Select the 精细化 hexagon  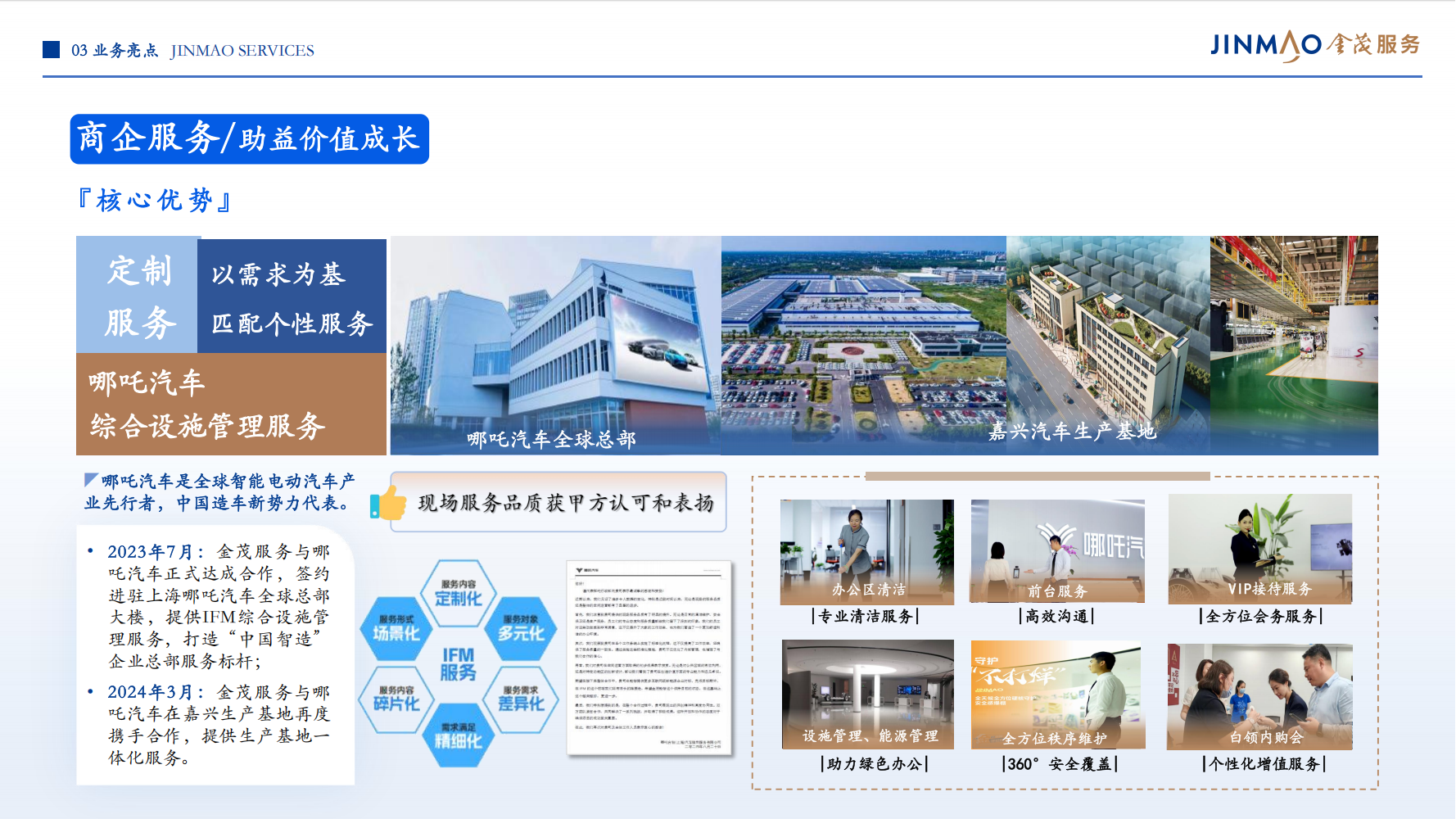459,735
